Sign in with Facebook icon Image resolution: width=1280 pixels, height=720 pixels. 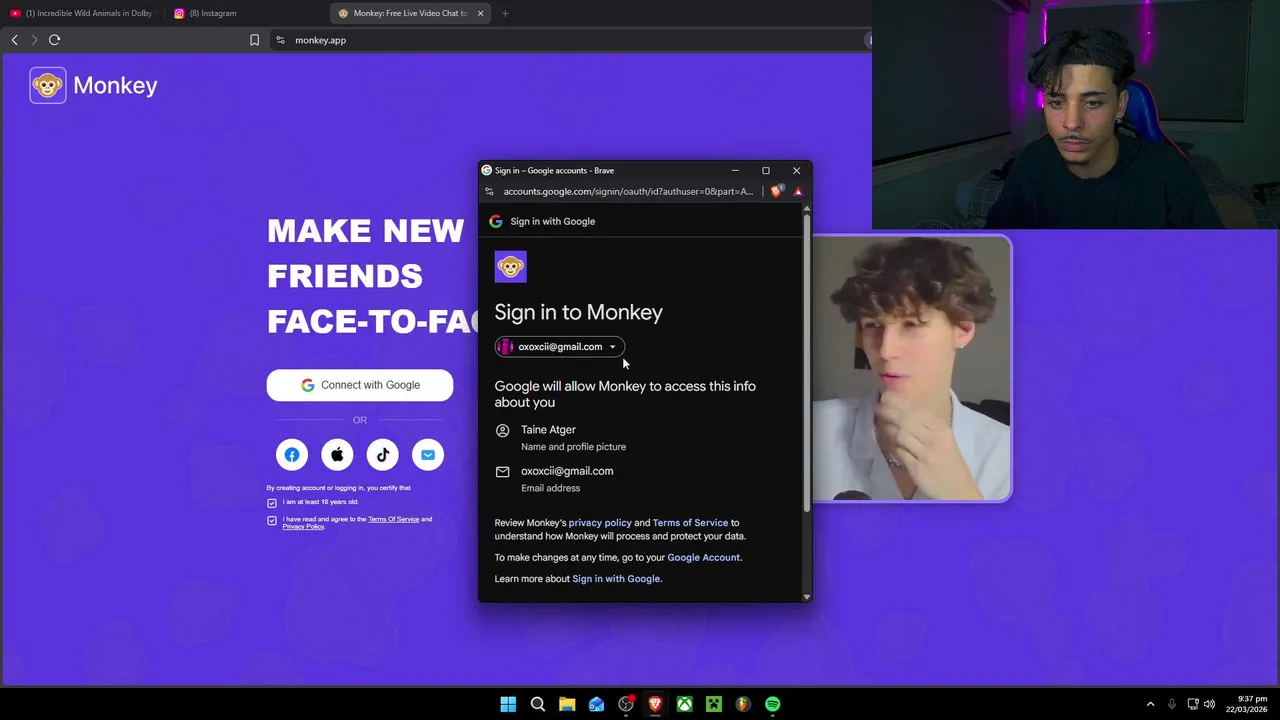[x=292, y=455]
